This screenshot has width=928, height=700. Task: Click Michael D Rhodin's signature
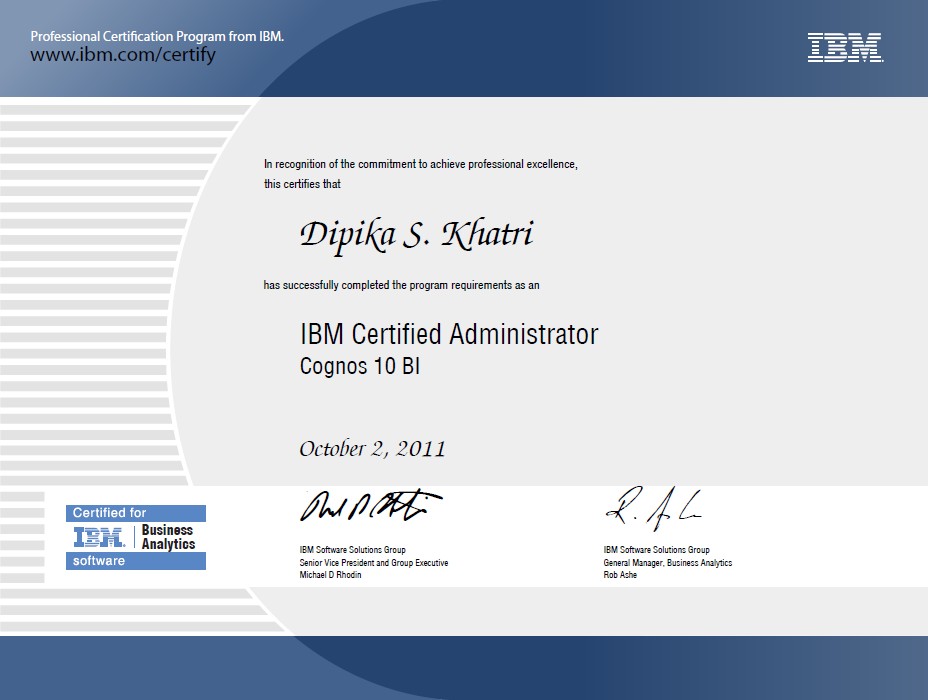(x=371, y=505)
